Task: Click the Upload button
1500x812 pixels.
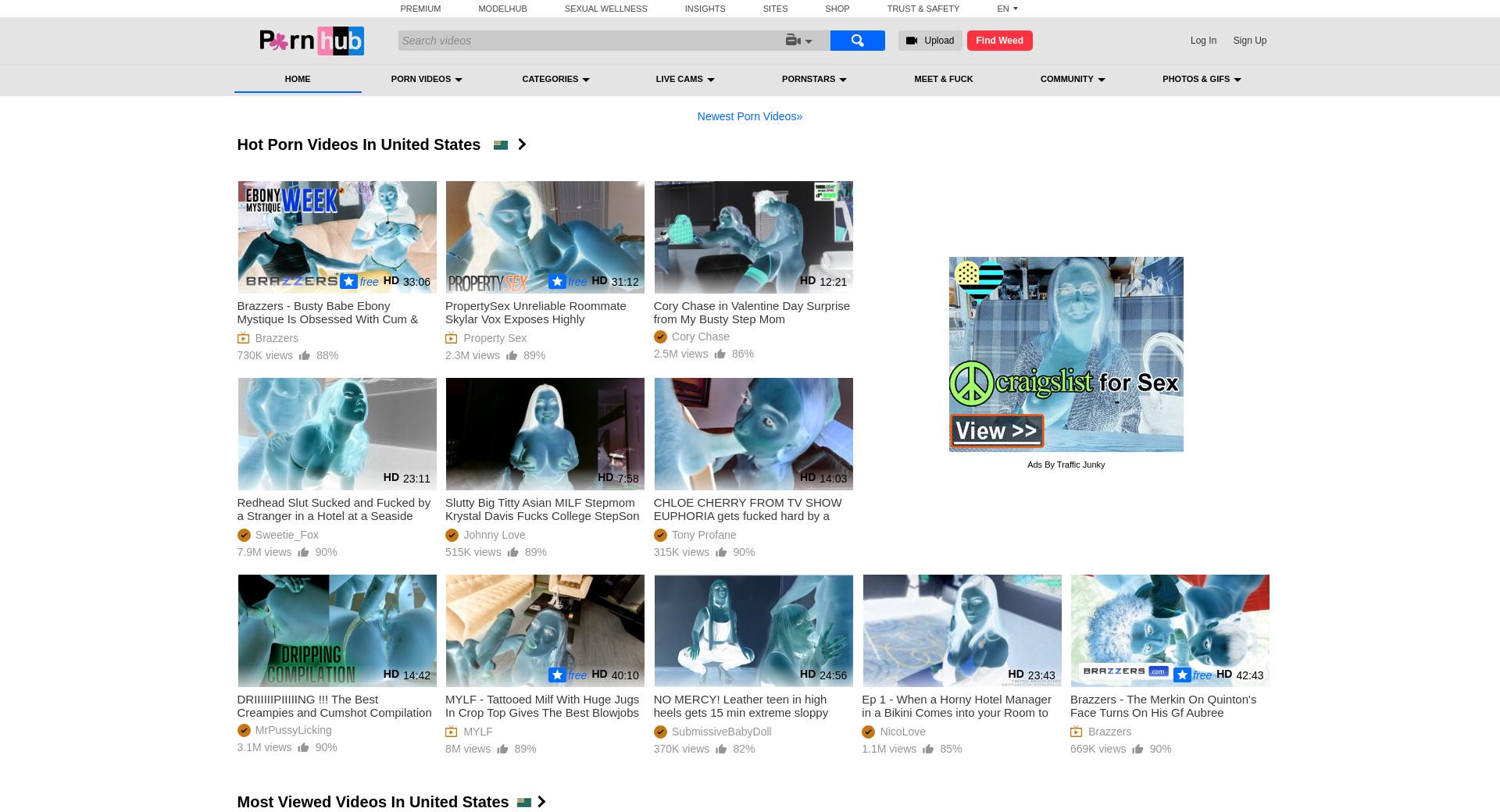Action: [x=930, y=41]
